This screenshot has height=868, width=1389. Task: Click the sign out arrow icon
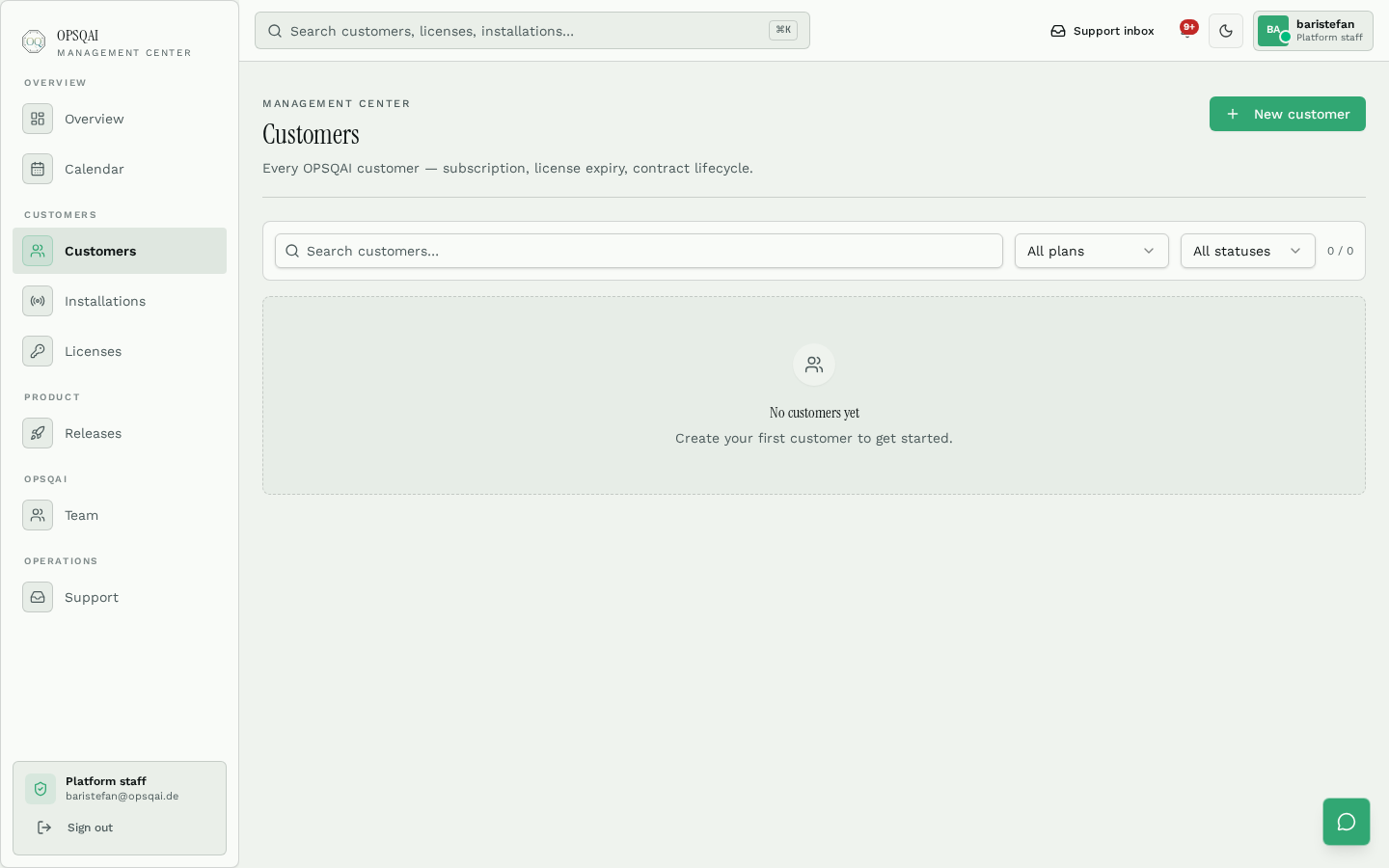(44, 827)
